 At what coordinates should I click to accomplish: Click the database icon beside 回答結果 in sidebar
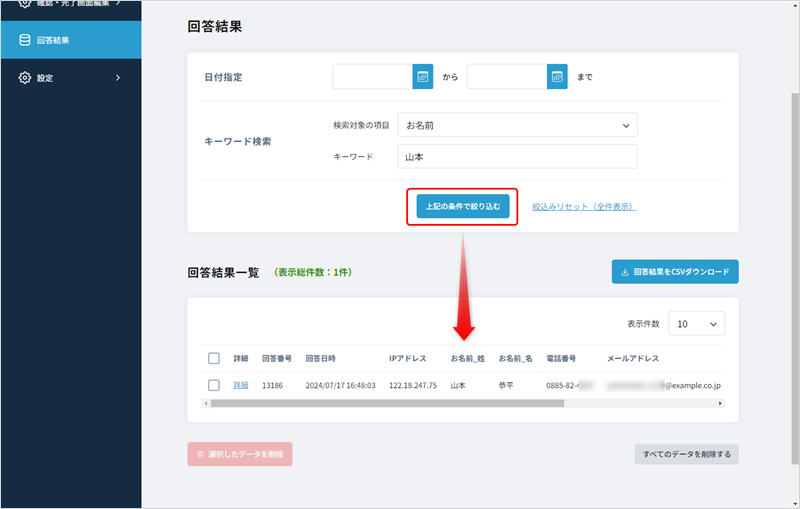24,40
